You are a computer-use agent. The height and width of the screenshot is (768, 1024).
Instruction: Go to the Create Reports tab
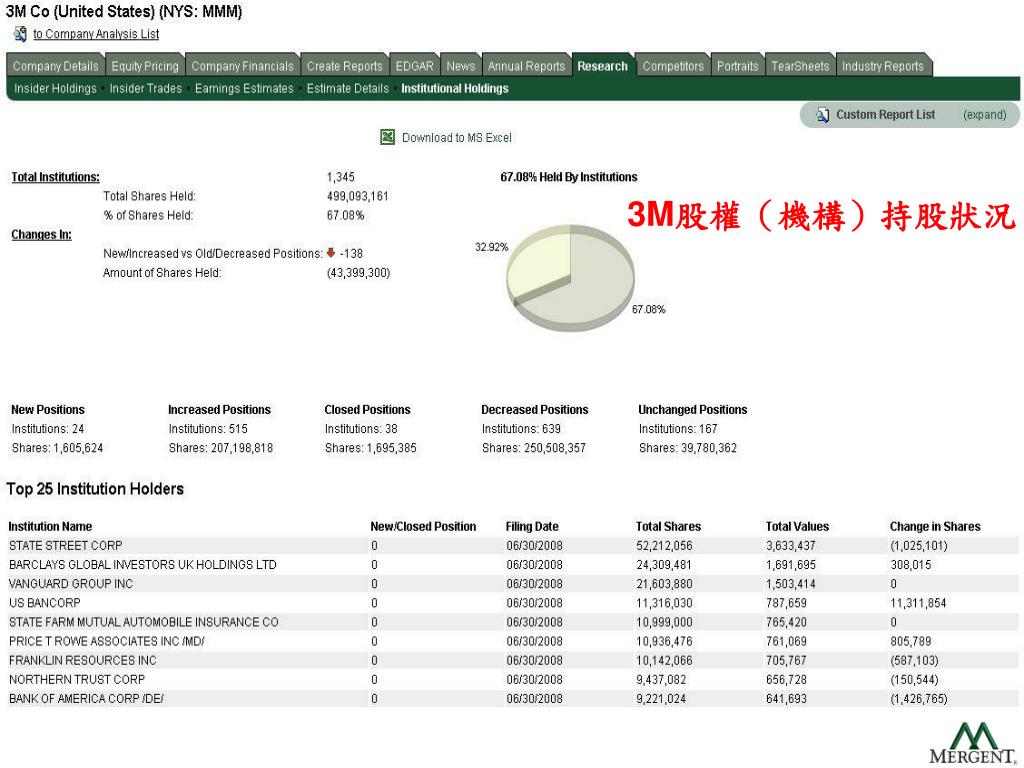345,66
